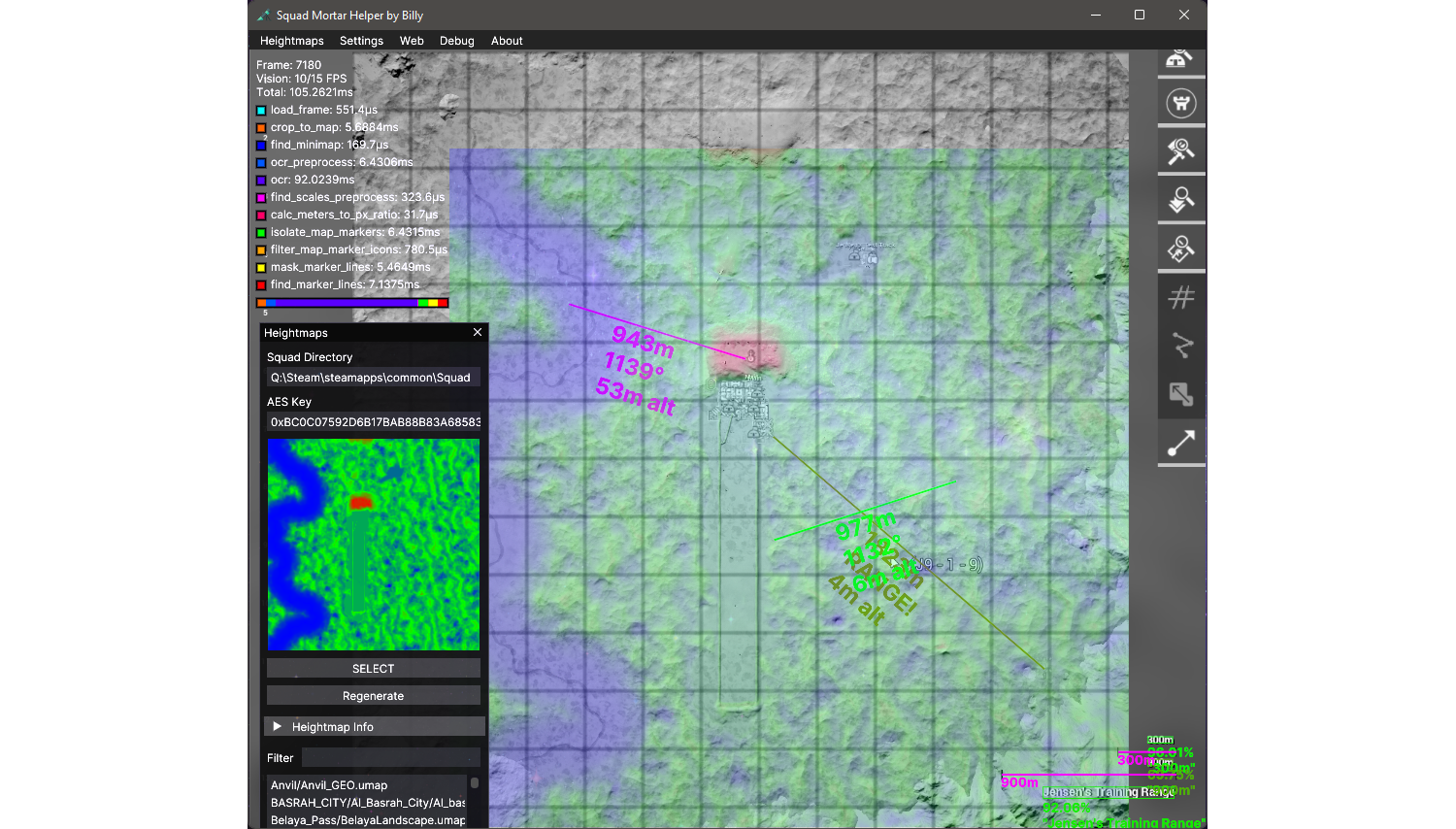Open the Settings menu
The width and height of the screenshot is (1456, 829).
coord(361,41)
